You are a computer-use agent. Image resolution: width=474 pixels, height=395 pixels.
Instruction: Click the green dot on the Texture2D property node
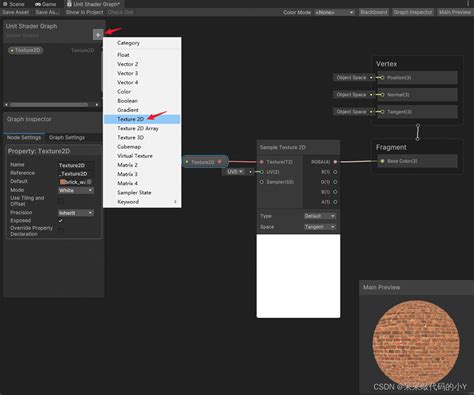click(x=187, y=162)
